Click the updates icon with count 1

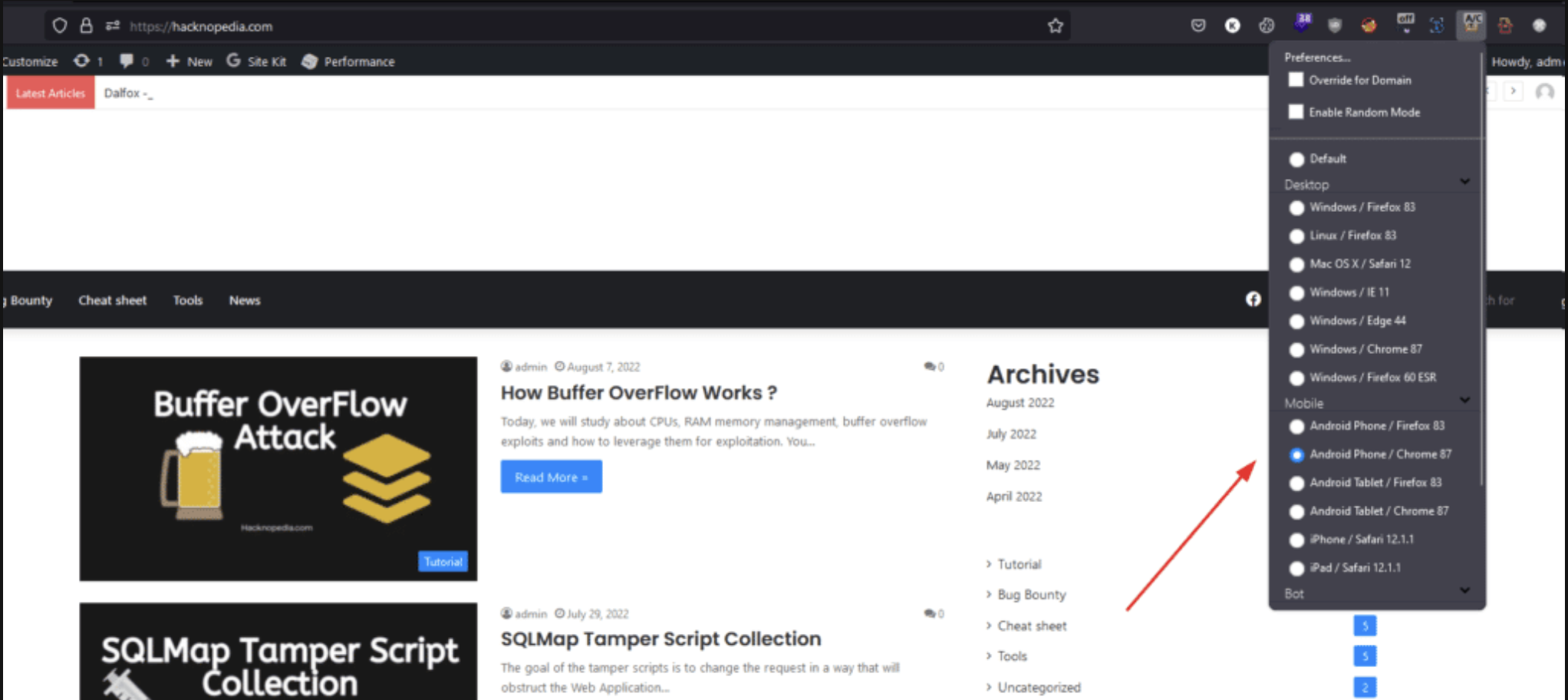tap(87, 61)
